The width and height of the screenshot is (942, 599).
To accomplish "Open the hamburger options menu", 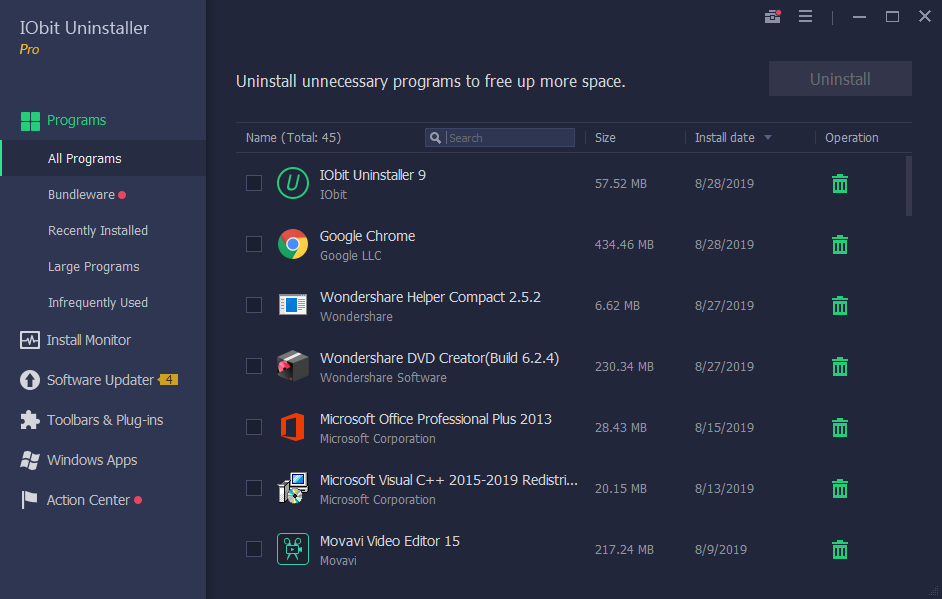I will pyautogui.click(x=806, y=16).
